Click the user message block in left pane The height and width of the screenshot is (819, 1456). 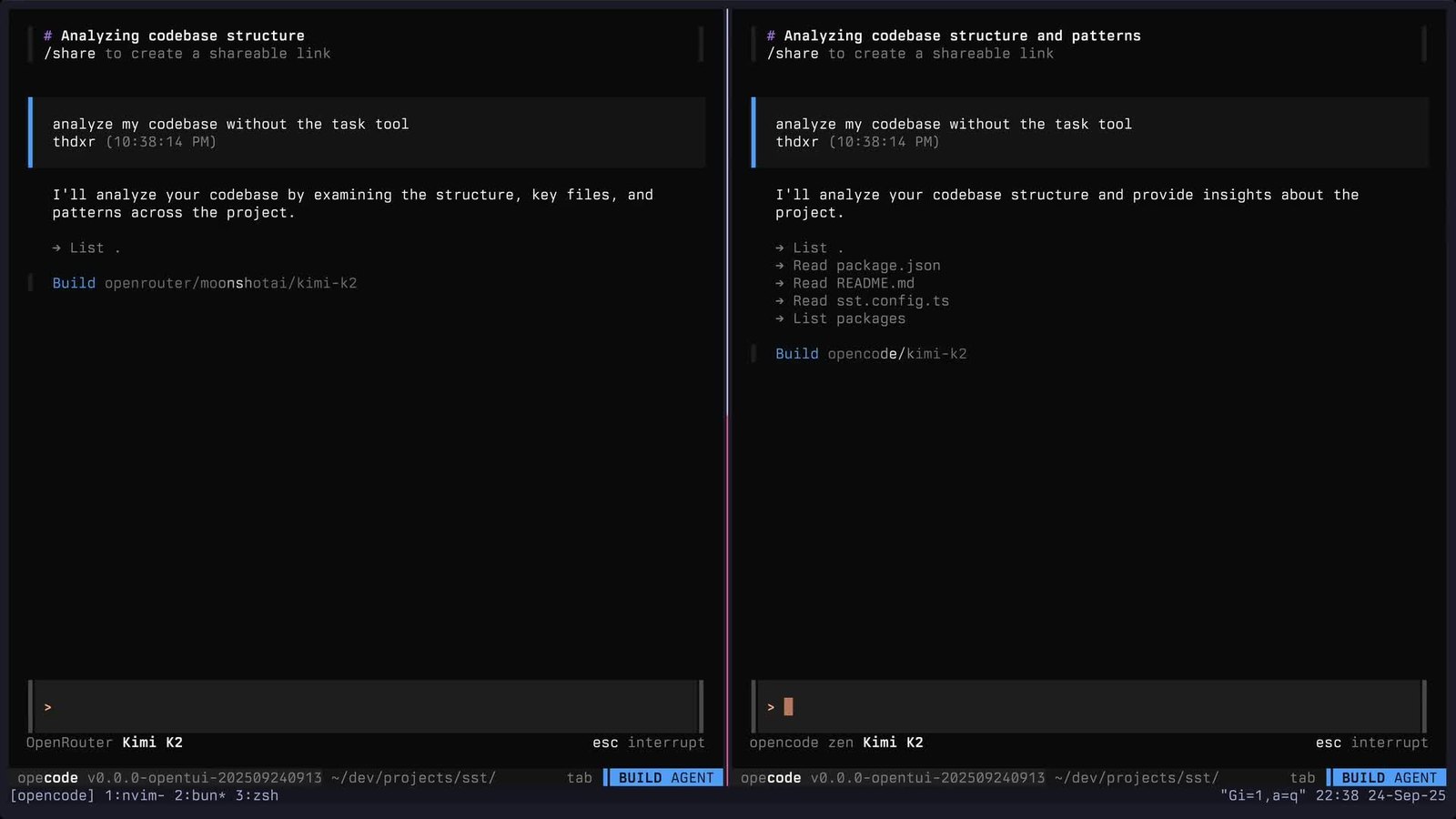click(367, 133)
